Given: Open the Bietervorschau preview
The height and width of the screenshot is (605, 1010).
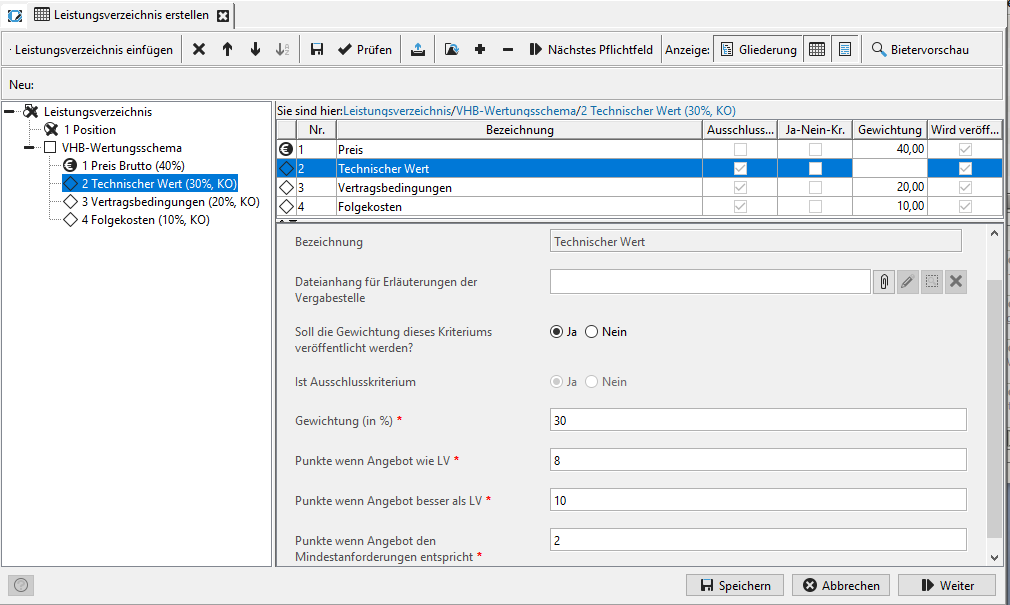Looking at the screenshot, I should [x=920, y=49].
